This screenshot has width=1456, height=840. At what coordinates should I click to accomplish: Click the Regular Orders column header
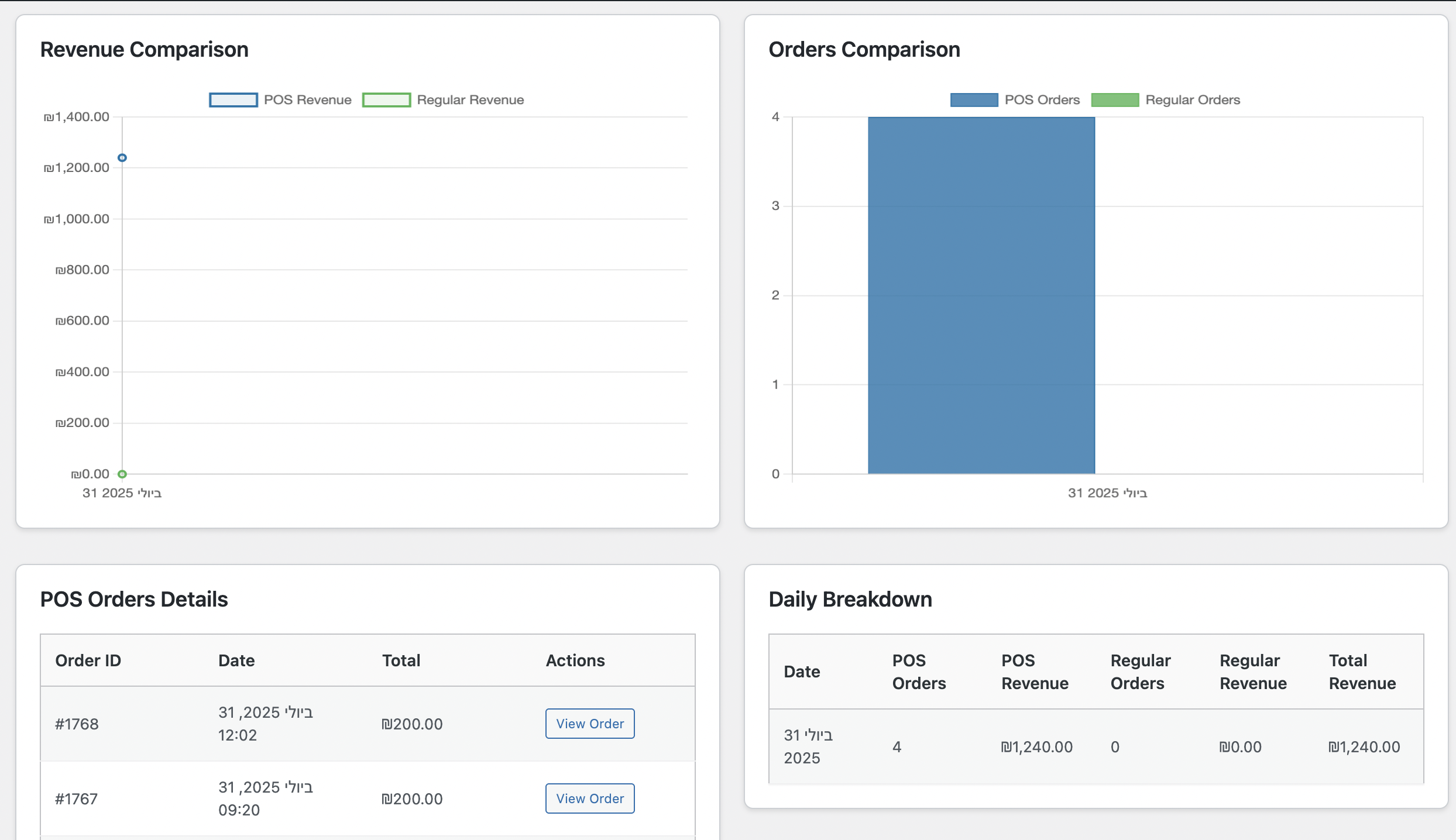(1140, 672)
